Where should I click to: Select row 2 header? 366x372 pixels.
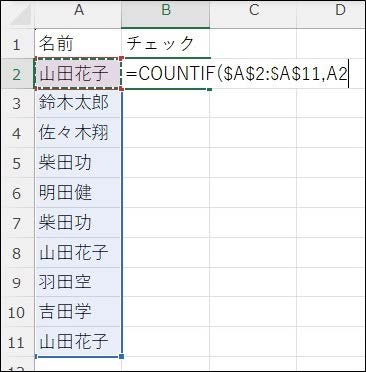click(17, 73)
